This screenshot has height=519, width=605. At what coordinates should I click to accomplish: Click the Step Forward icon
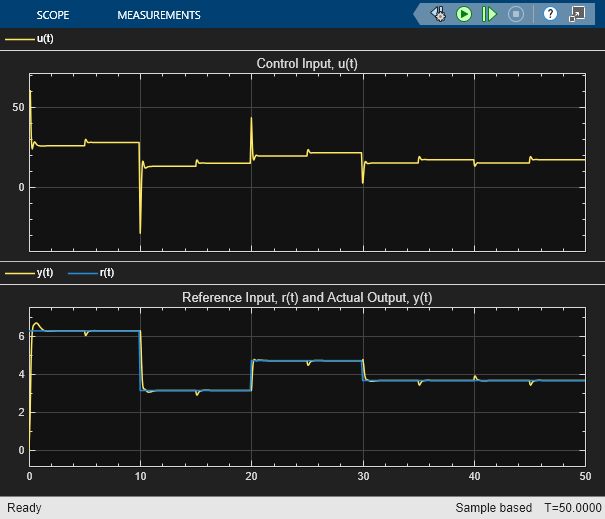coord(489,14)
